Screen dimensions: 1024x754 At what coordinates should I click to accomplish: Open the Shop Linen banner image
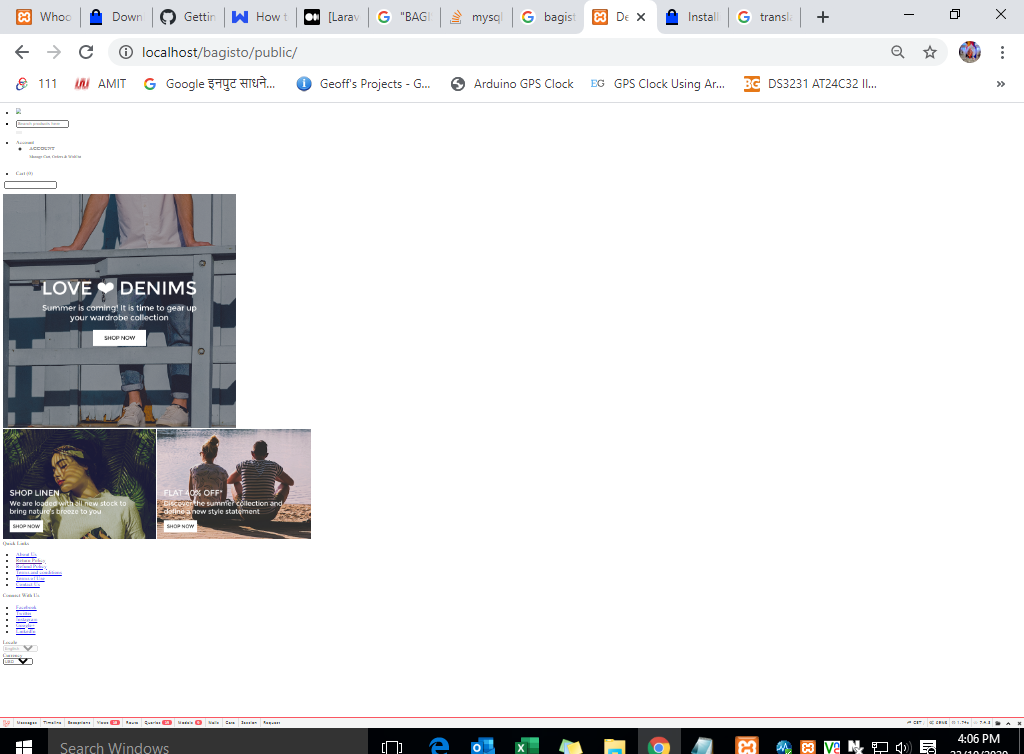point(80,484)
